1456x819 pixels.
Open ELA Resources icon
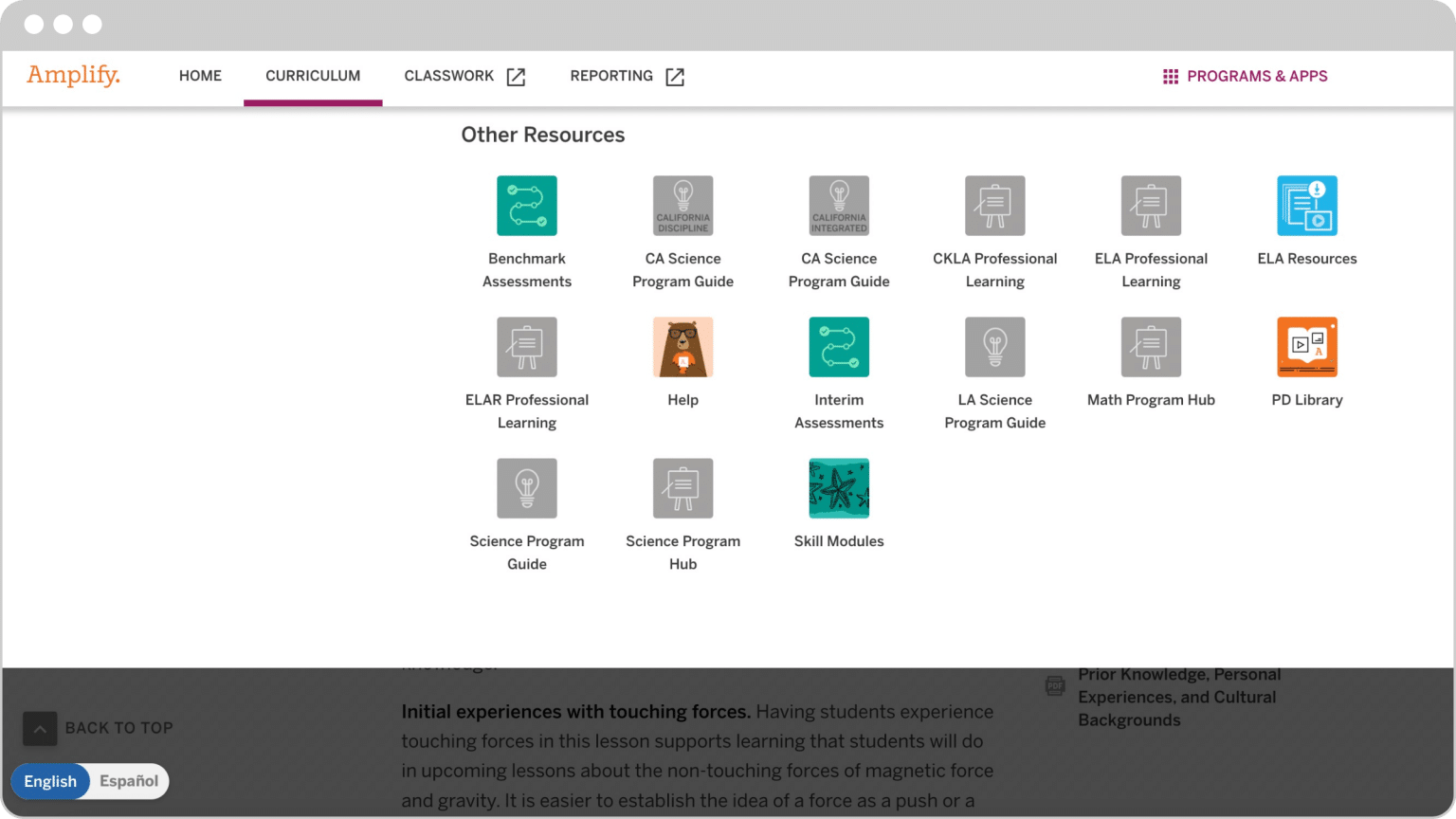click(1306, 206)
